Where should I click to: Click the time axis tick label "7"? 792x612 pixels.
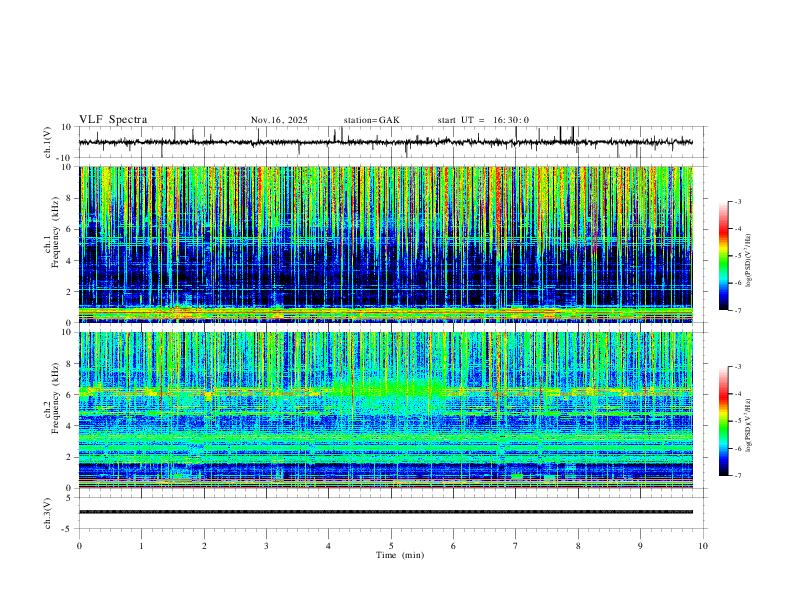click(516, 546)
